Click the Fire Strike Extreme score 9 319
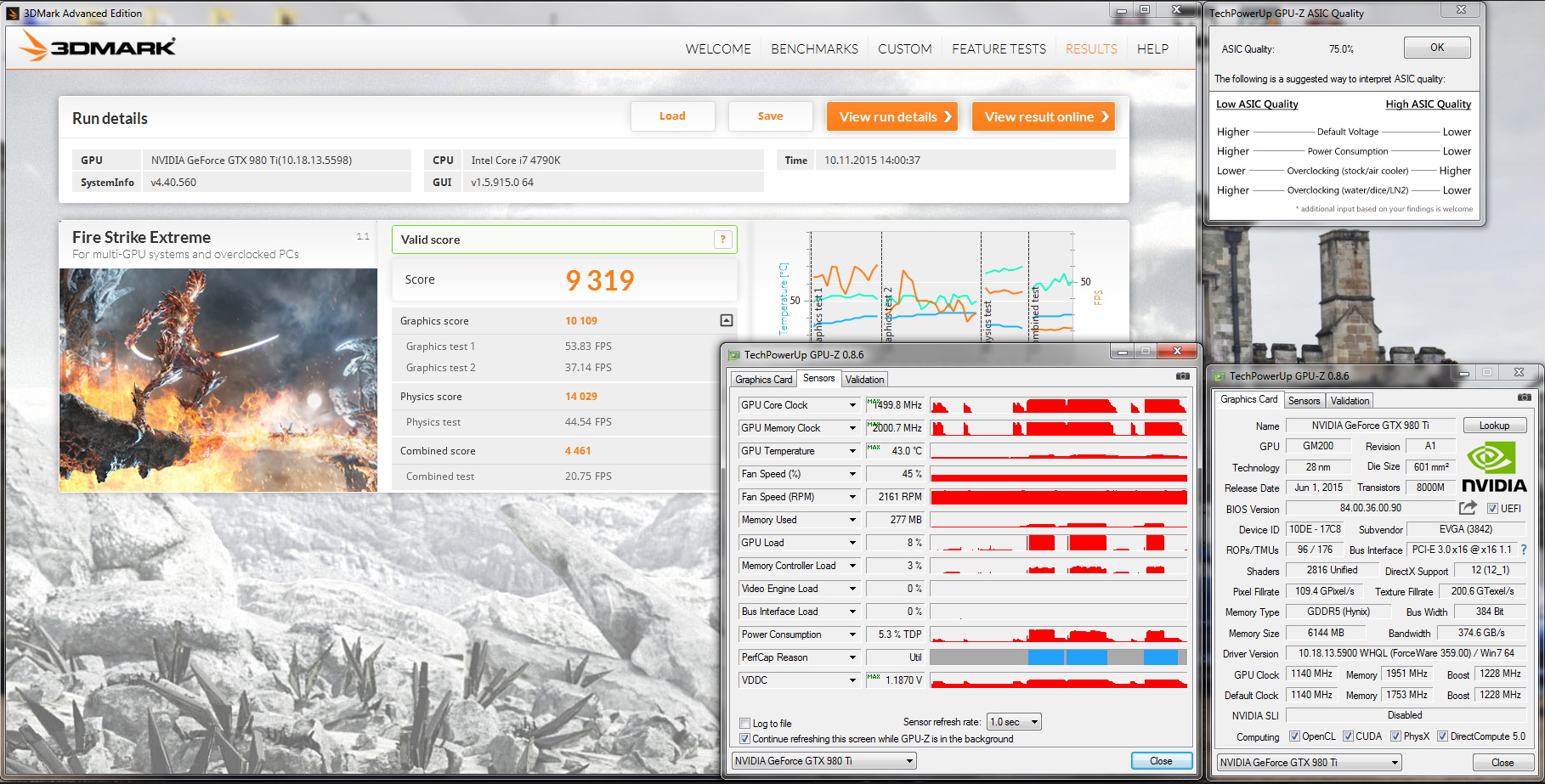Image resolution: width=1545 pixels, height=784 pixels. coord(600,280)
